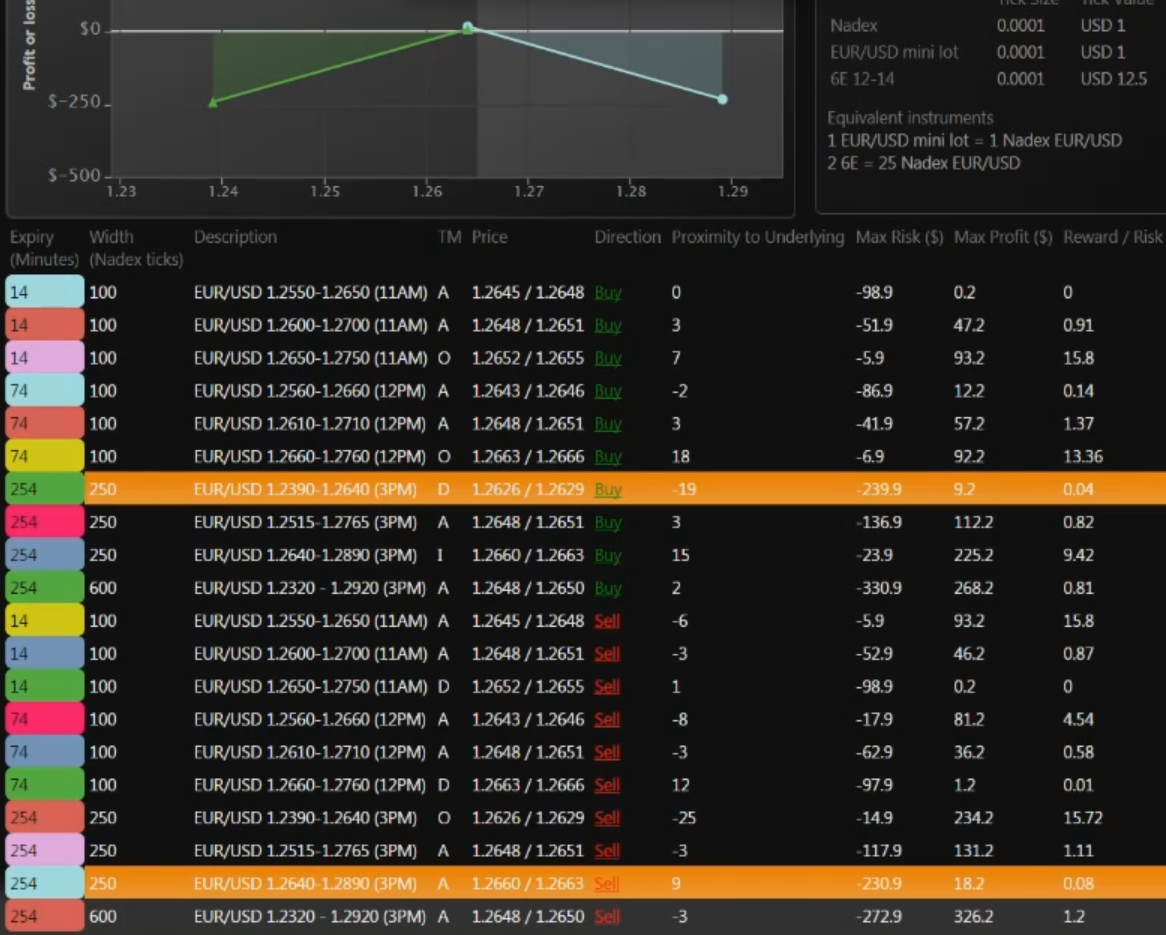Sort by the Width (Nadex ticks) column header
Screen dimensions: 1166x935
136,248
